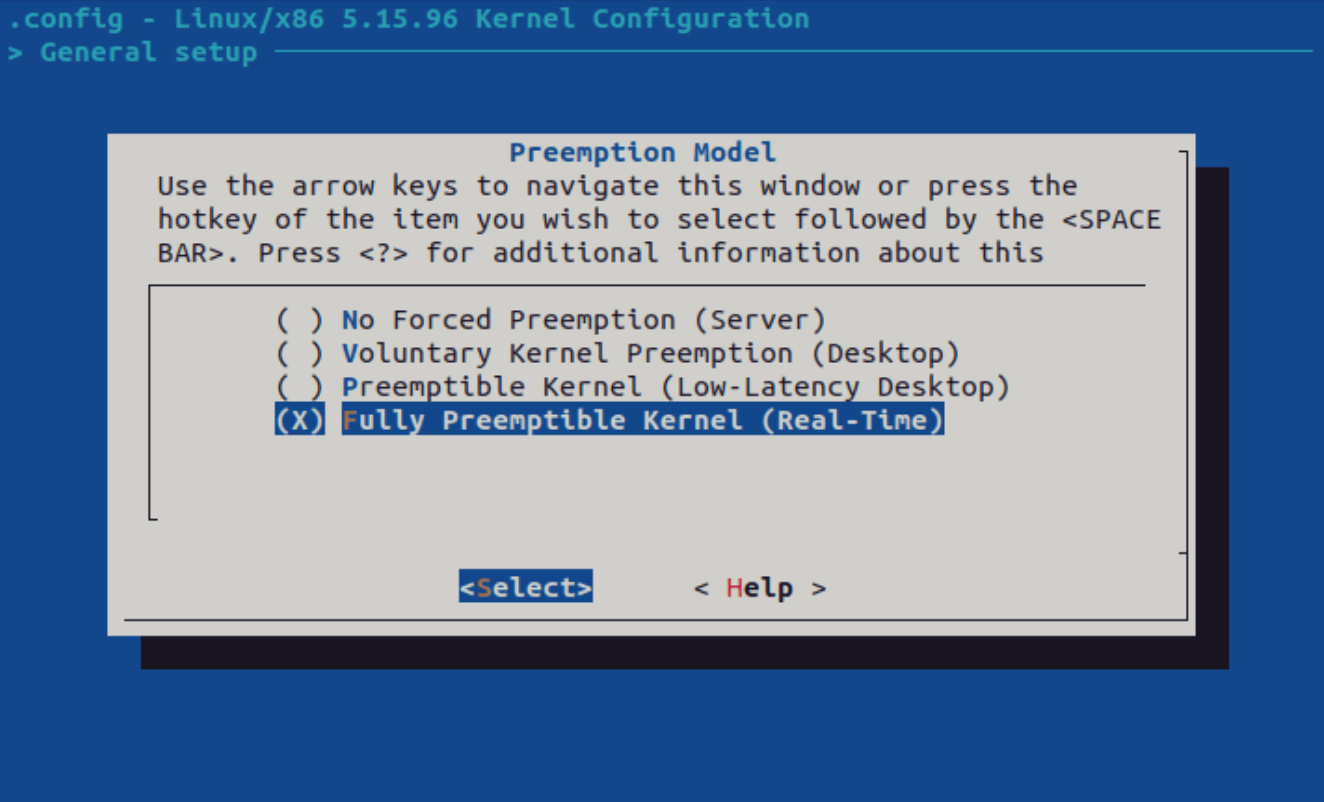Click the Preemption Model dialog title
The height and width of the screenshot is (802, 1324).
tap(641, 151)
